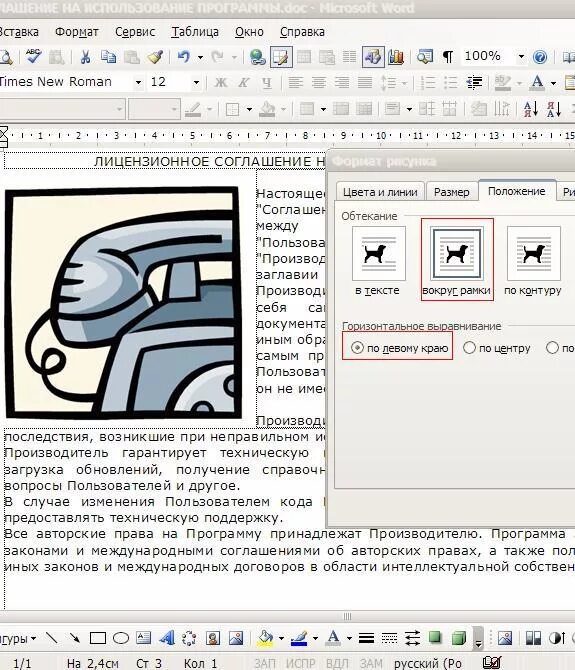Click the Cut scissors icon
The width and height of the screenshot is (575, 670).
85,56
